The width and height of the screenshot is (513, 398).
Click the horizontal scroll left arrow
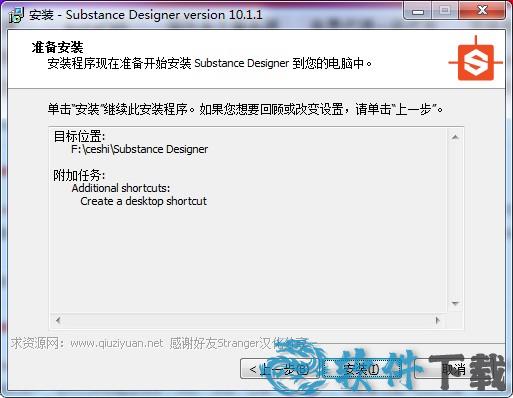(58, 320)
